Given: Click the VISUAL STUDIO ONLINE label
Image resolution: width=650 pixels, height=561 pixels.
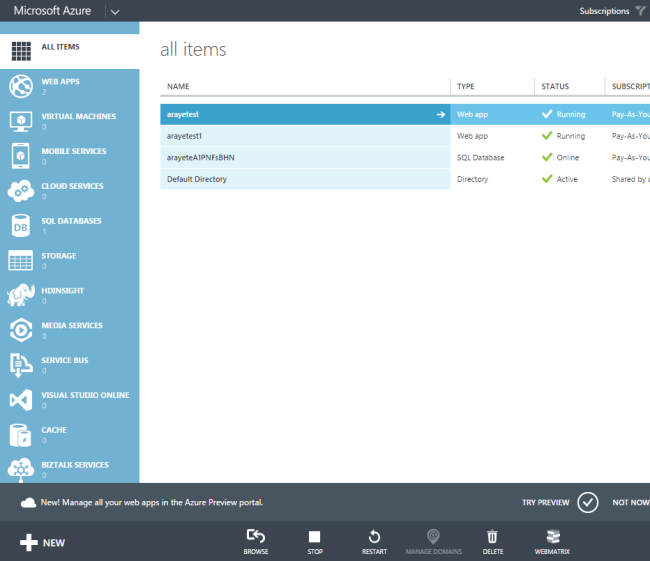Looking at the screenshot, I should (x=85, y=395).
